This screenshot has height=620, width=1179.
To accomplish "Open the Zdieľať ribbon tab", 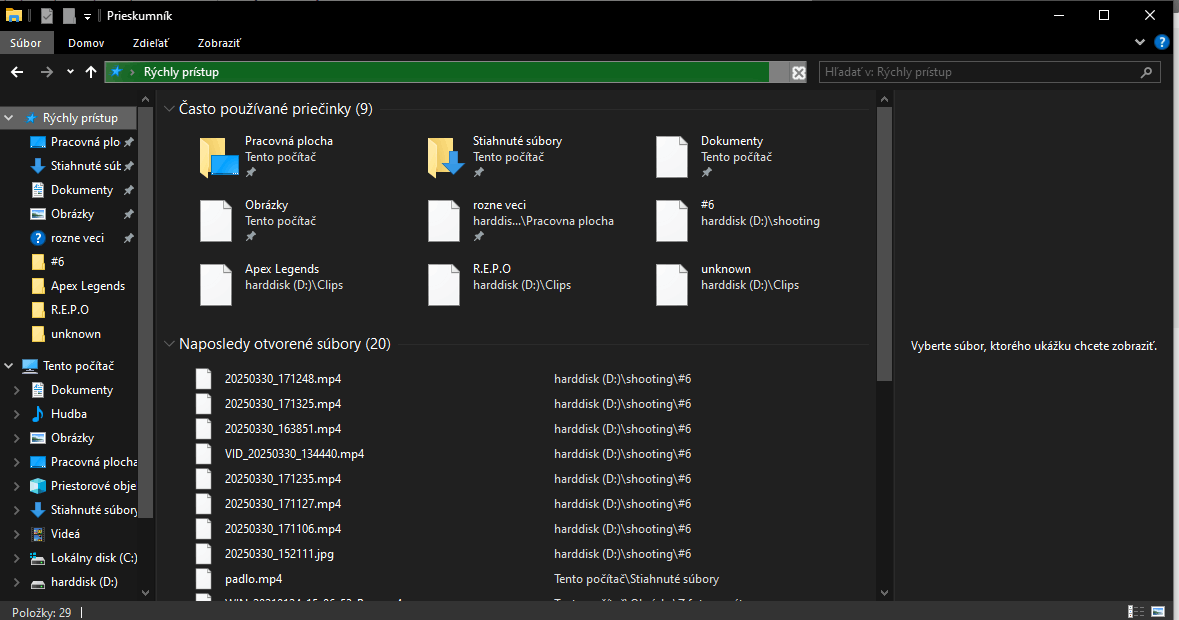I will [150, 43].
